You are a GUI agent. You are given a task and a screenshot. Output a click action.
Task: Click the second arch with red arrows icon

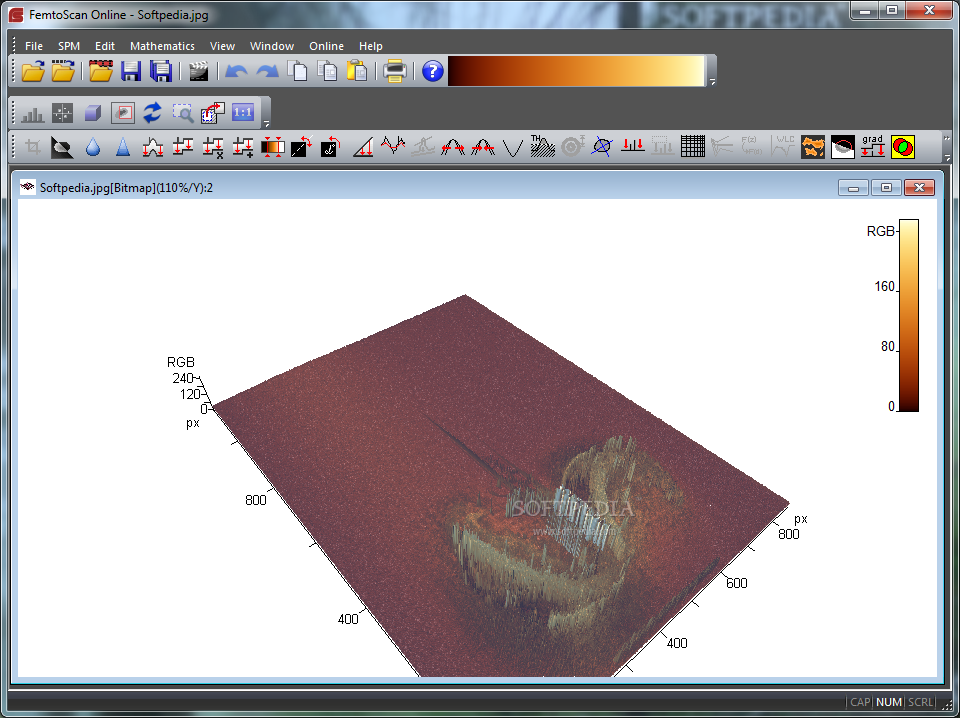pos(482,148)
